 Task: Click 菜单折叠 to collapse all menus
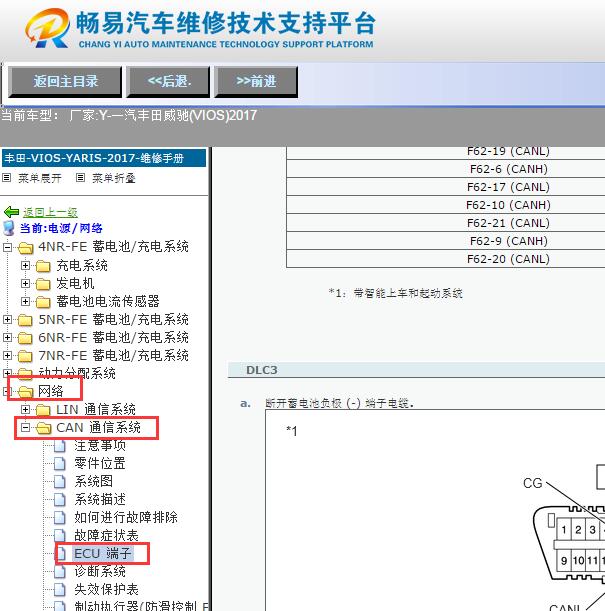tap(114, 178)
